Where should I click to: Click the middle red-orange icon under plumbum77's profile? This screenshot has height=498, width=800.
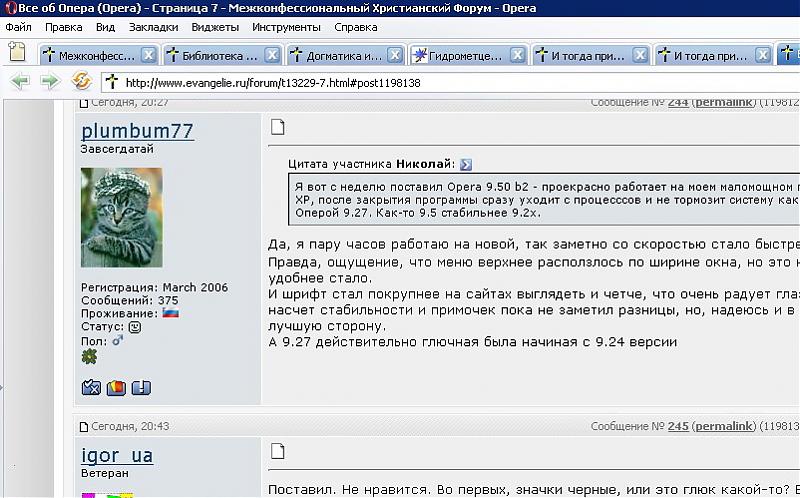(x=116, y=387)
